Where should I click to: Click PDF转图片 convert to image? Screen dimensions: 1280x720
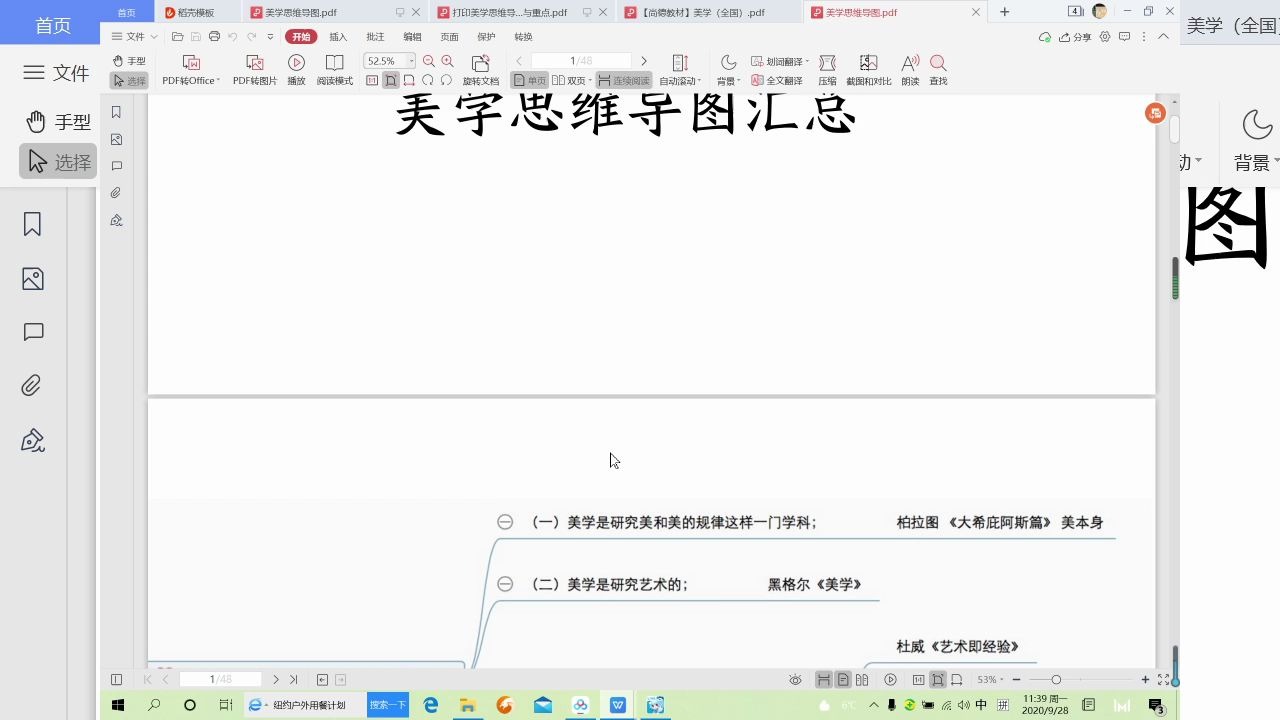point(255,70)
